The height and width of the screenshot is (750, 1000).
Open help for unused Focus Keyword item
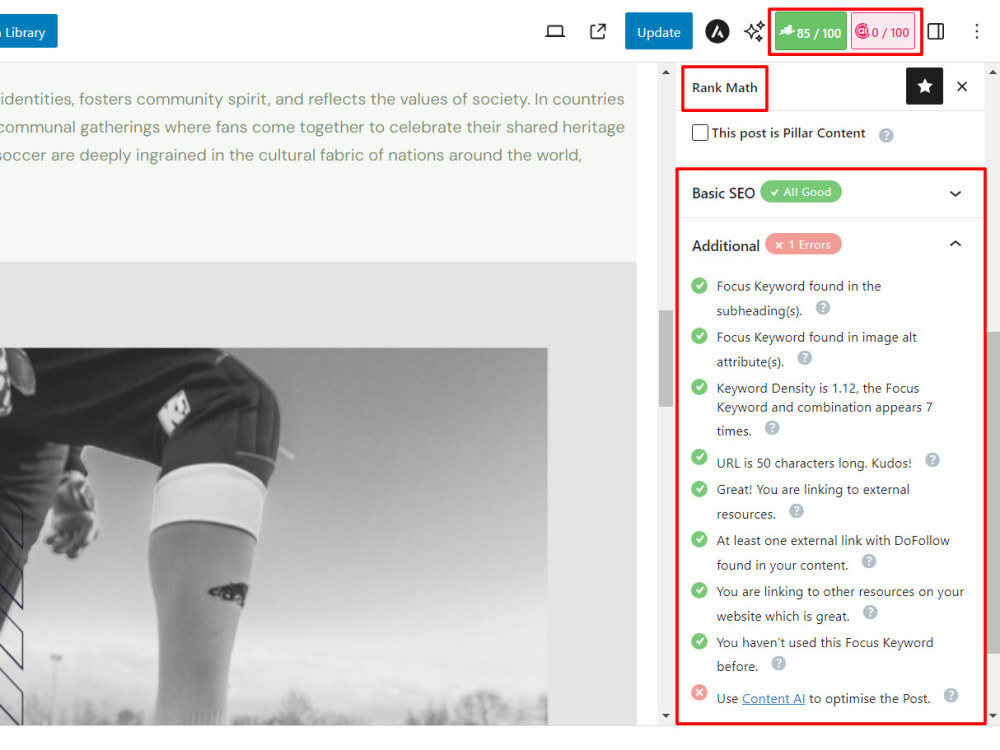coord(778,663)
